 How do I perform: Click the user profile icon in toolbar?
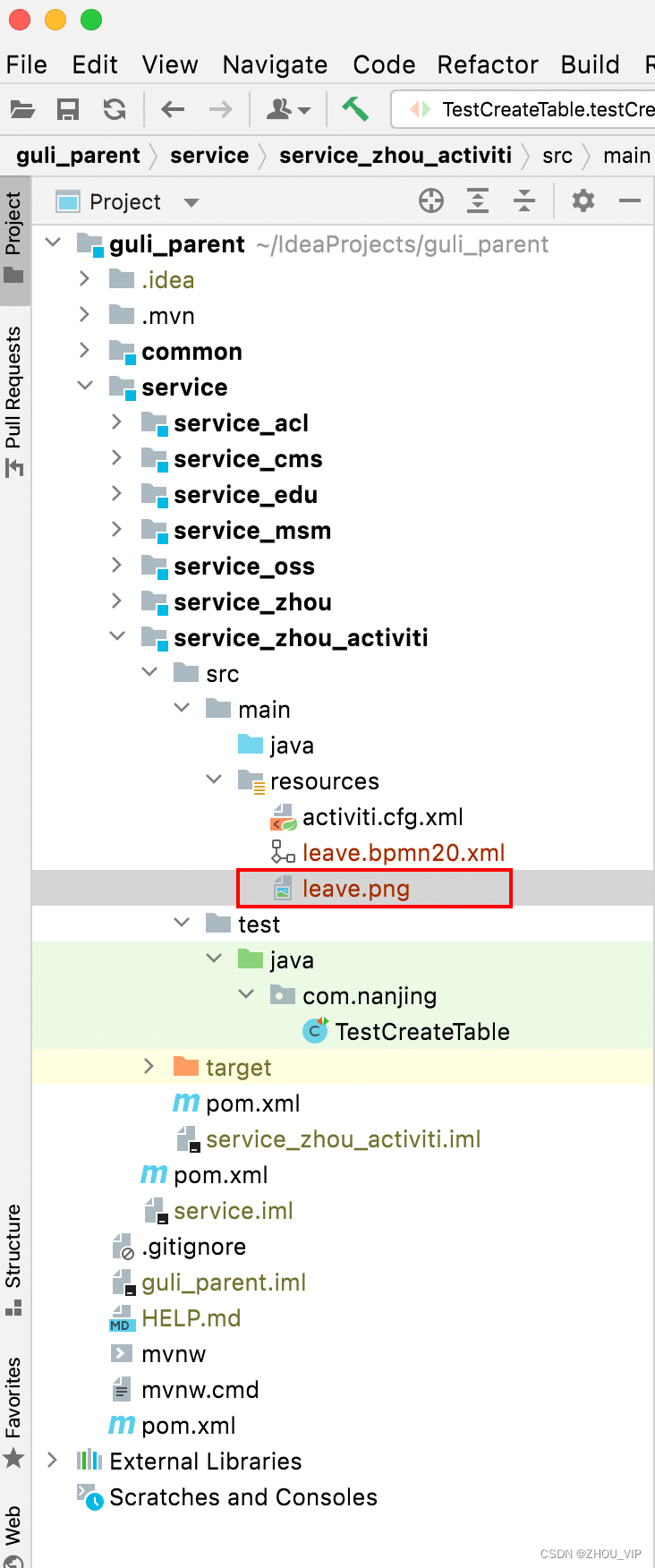click(x=289, y=109)
